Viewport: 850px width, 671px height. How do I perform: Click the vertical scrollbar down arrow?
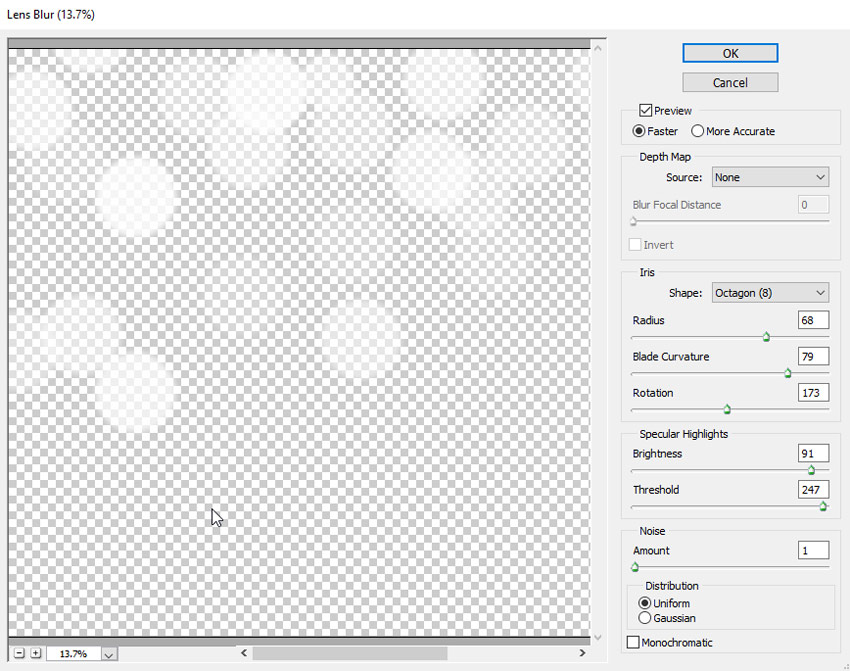tap(598, 637)
